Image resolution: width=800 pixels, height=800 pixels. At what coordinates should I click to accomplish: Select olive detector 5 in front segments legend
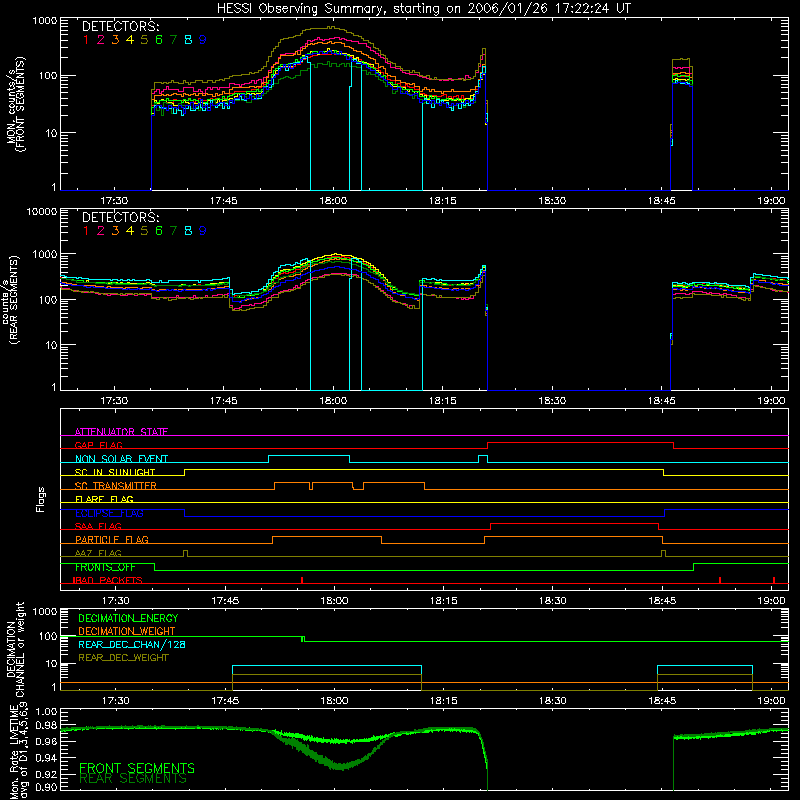[x=144, y=40]
